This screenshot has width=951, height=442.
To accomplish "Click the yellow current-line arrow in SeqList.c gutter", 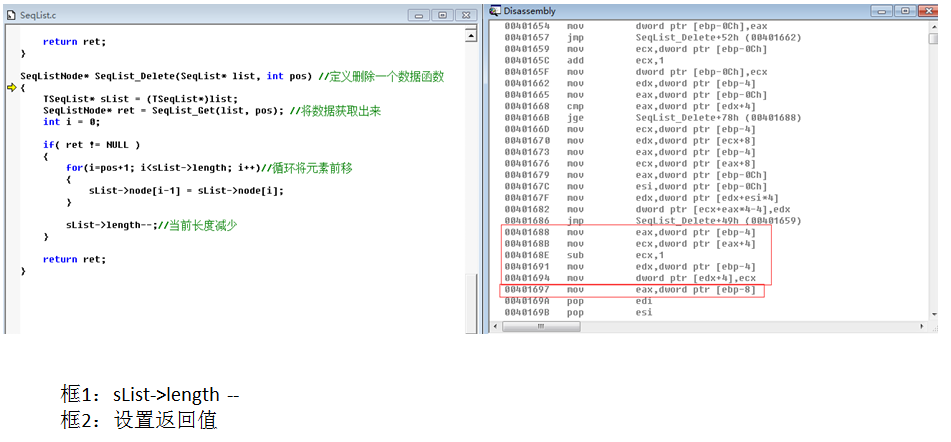I will click(11, 88).
